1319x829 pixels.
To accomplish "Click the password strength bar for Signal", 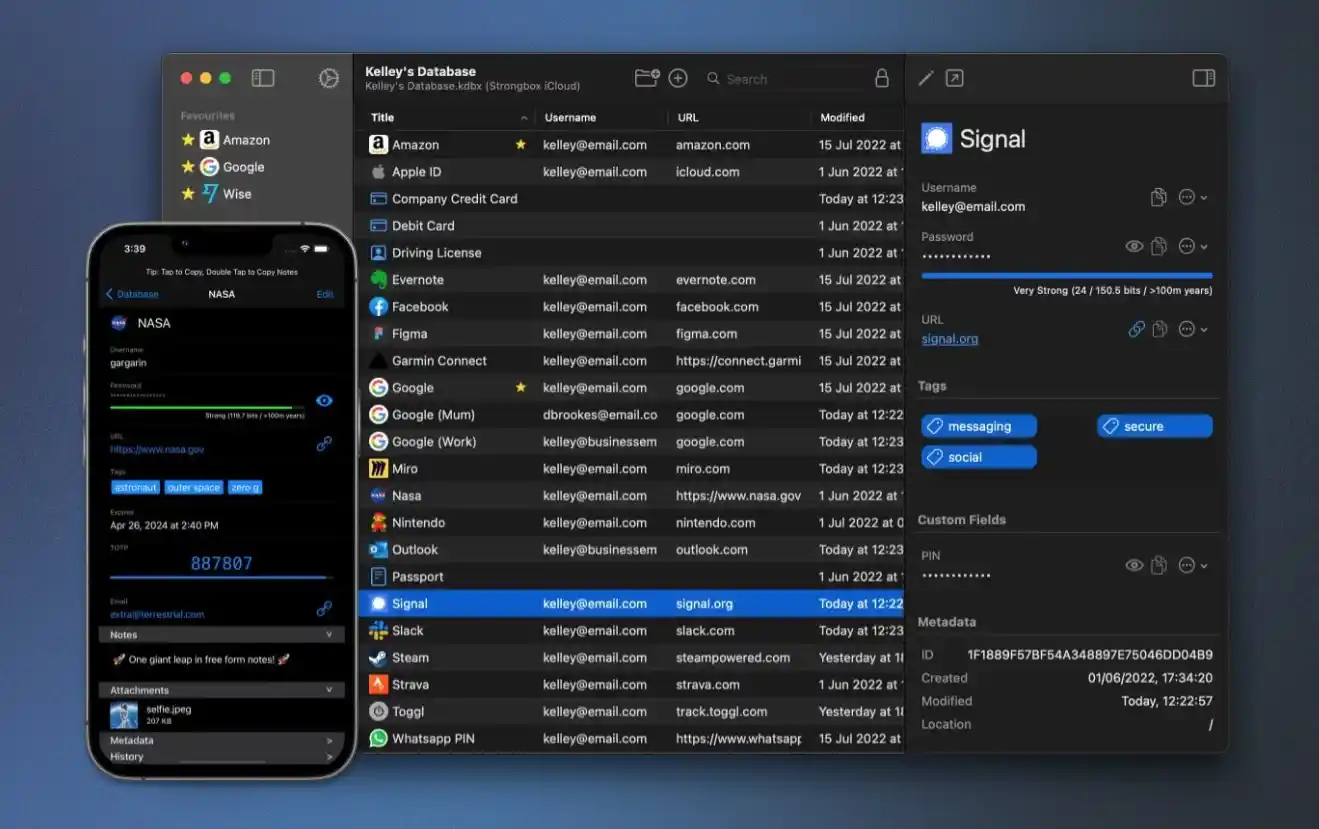I will 1066,275.
